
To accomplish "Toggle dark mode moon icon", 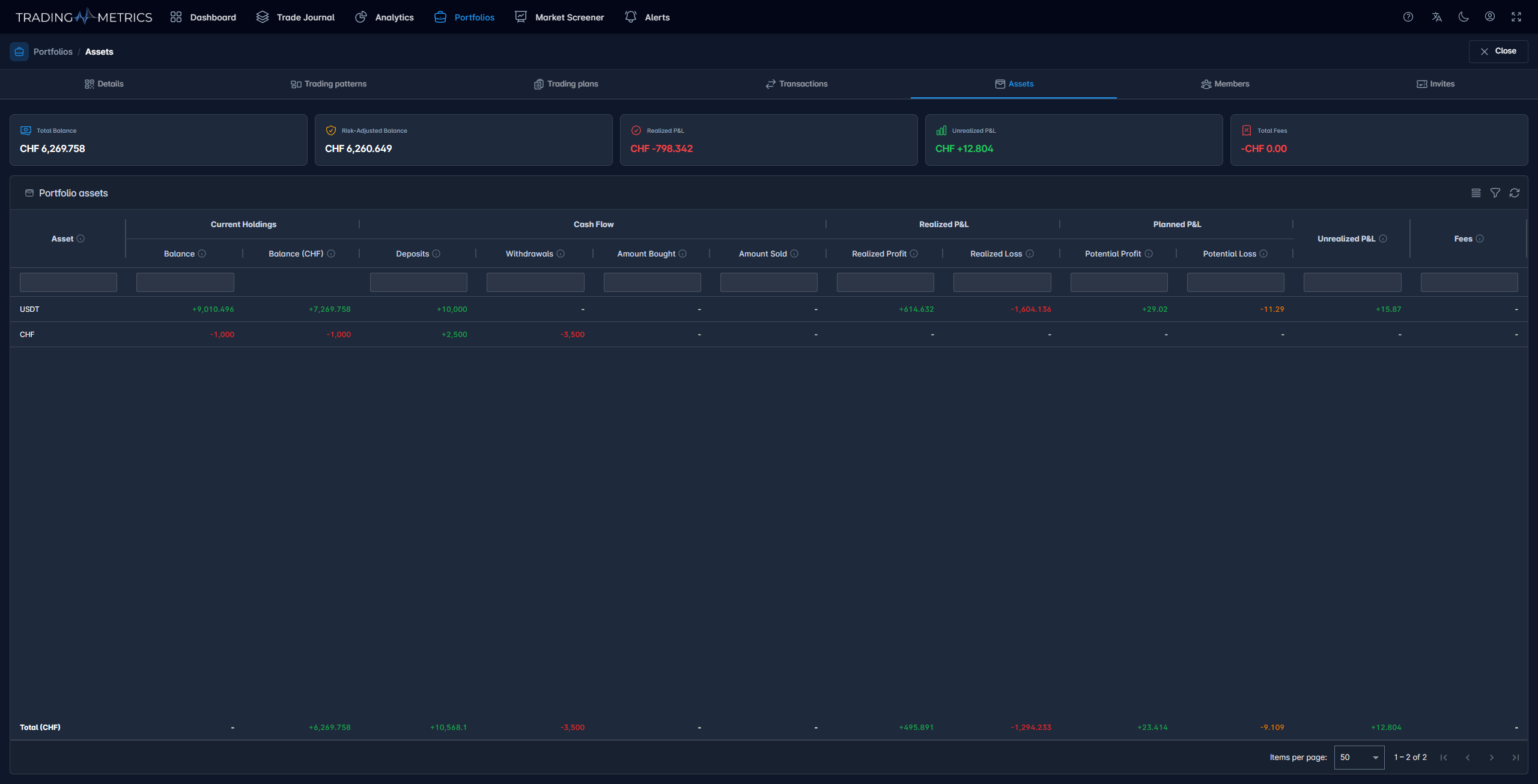I will pos(1464,17).
